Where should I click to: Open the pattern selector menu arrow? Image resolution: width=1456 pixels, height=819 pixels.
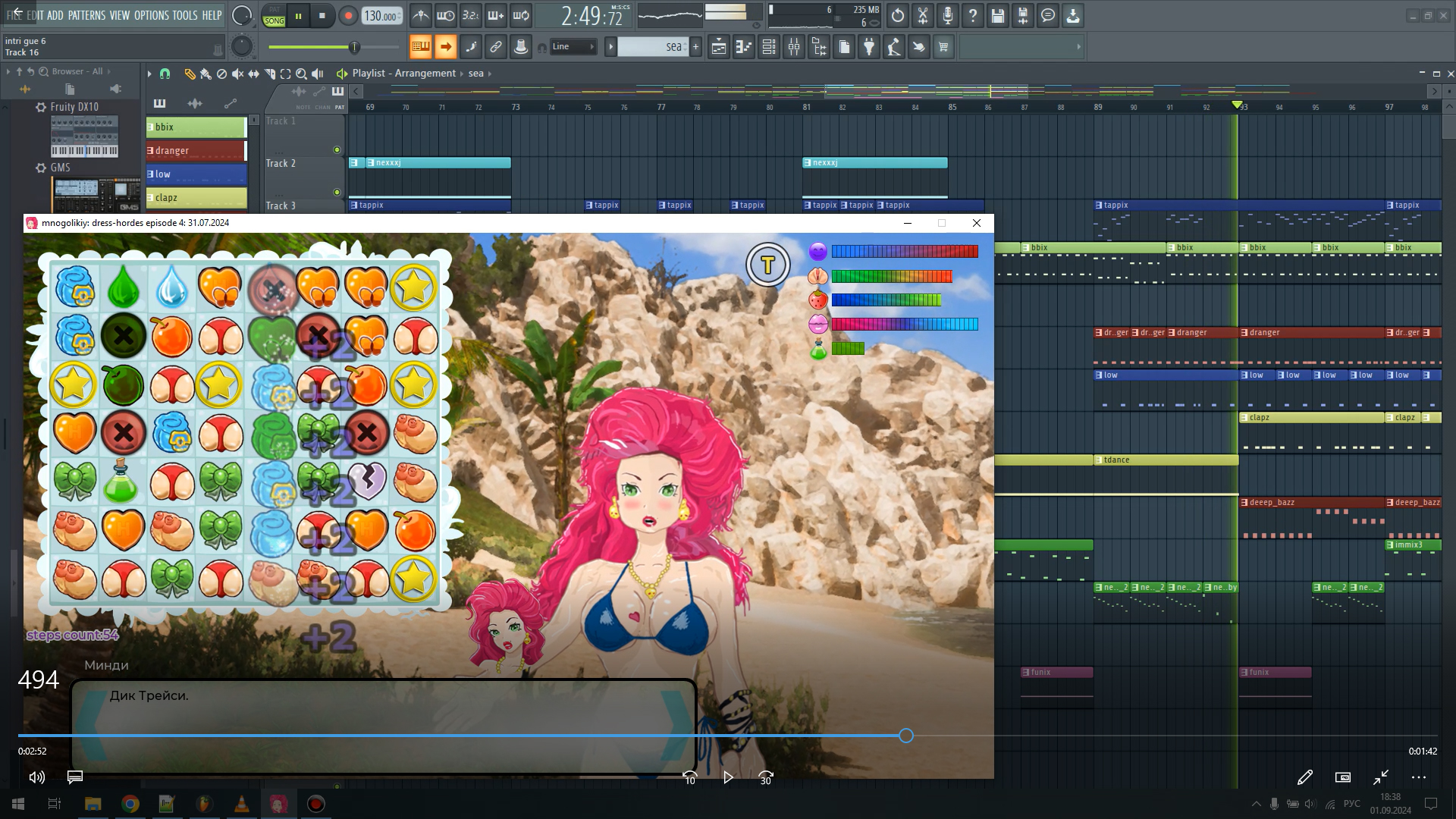[610, 47]
